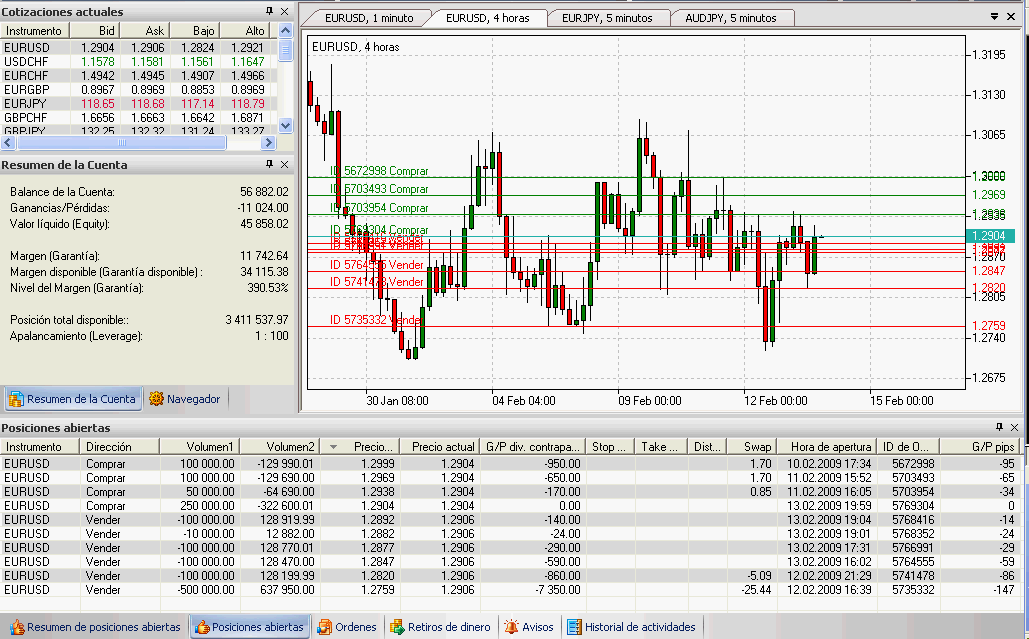Open the Navegador gear icon tab
Screen dimensions: 1029x639
(x=156, y=399)
